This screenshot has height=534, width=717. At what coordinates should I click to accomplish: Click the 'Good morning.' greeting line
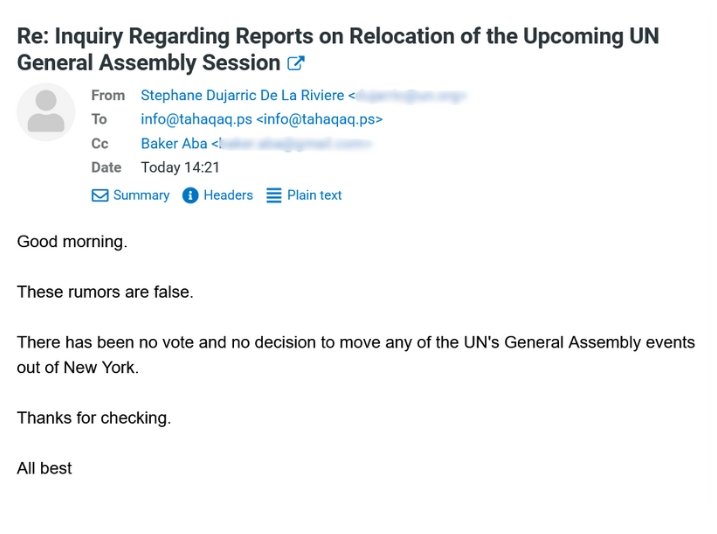[x=72, y=241]
